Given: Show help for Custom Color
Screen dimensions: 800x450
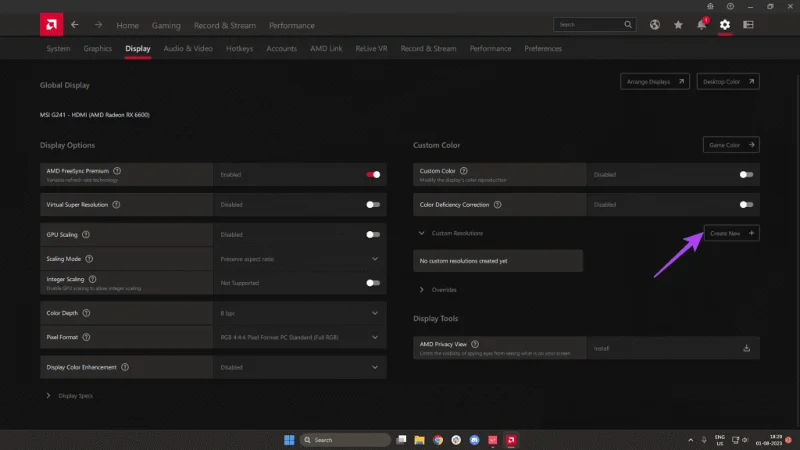Looking at the screenshot, I should 464,171.
